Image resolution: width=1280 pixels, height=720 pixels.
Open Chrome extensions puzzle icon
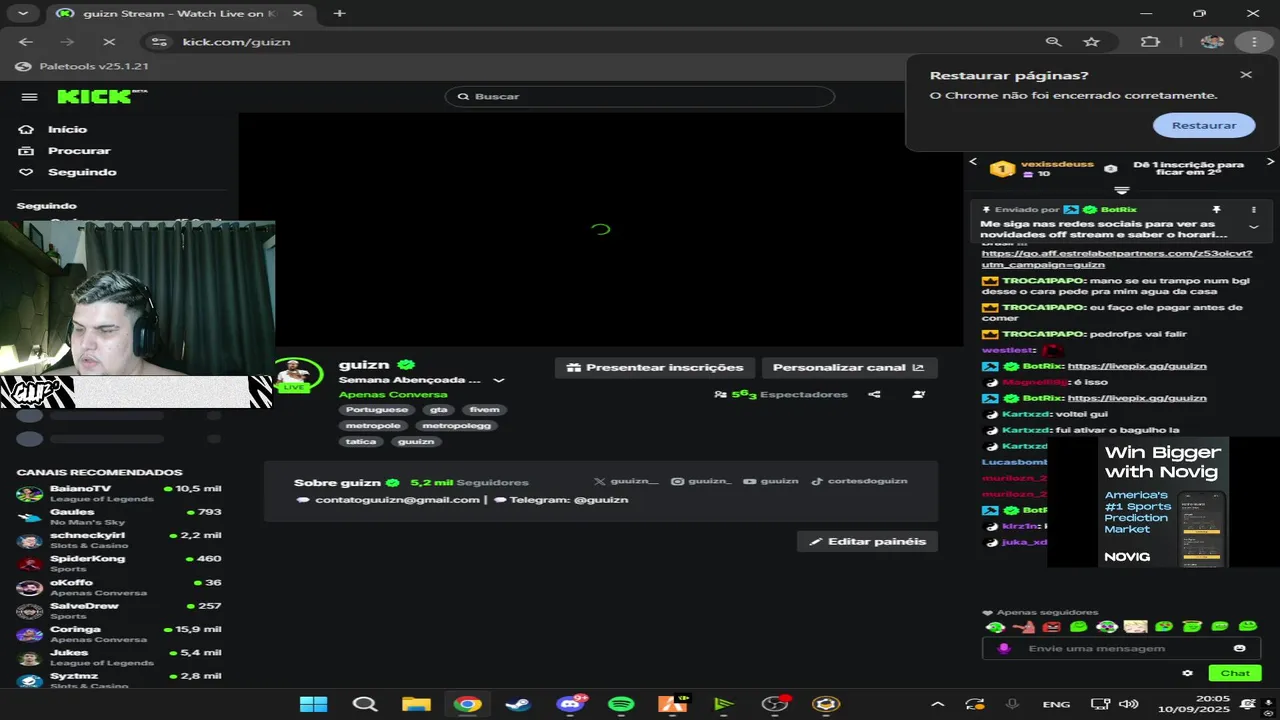coord(1150,42)
